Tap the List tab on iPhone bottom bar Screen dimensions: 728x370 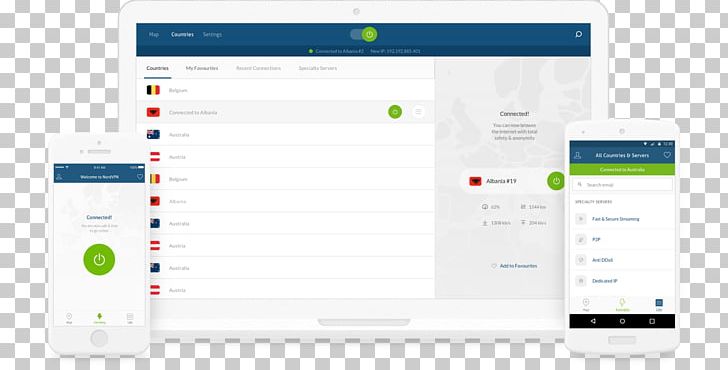(x=130, y=318)
